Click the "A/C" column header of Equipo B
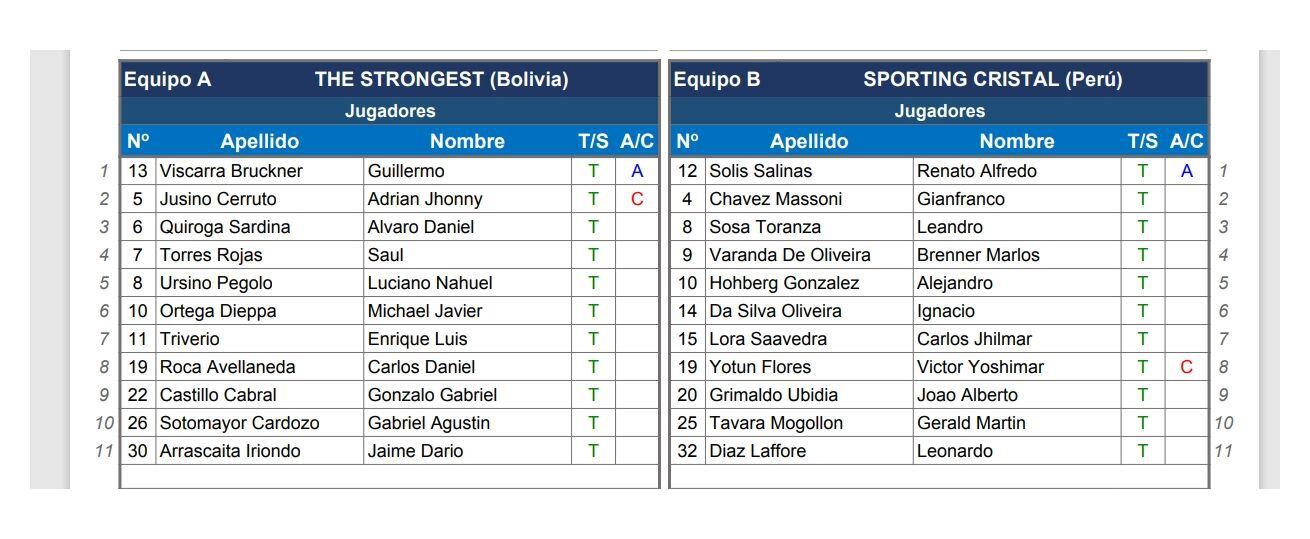1310x539 pixels. pyautogui.click(x=1186, y=141)
